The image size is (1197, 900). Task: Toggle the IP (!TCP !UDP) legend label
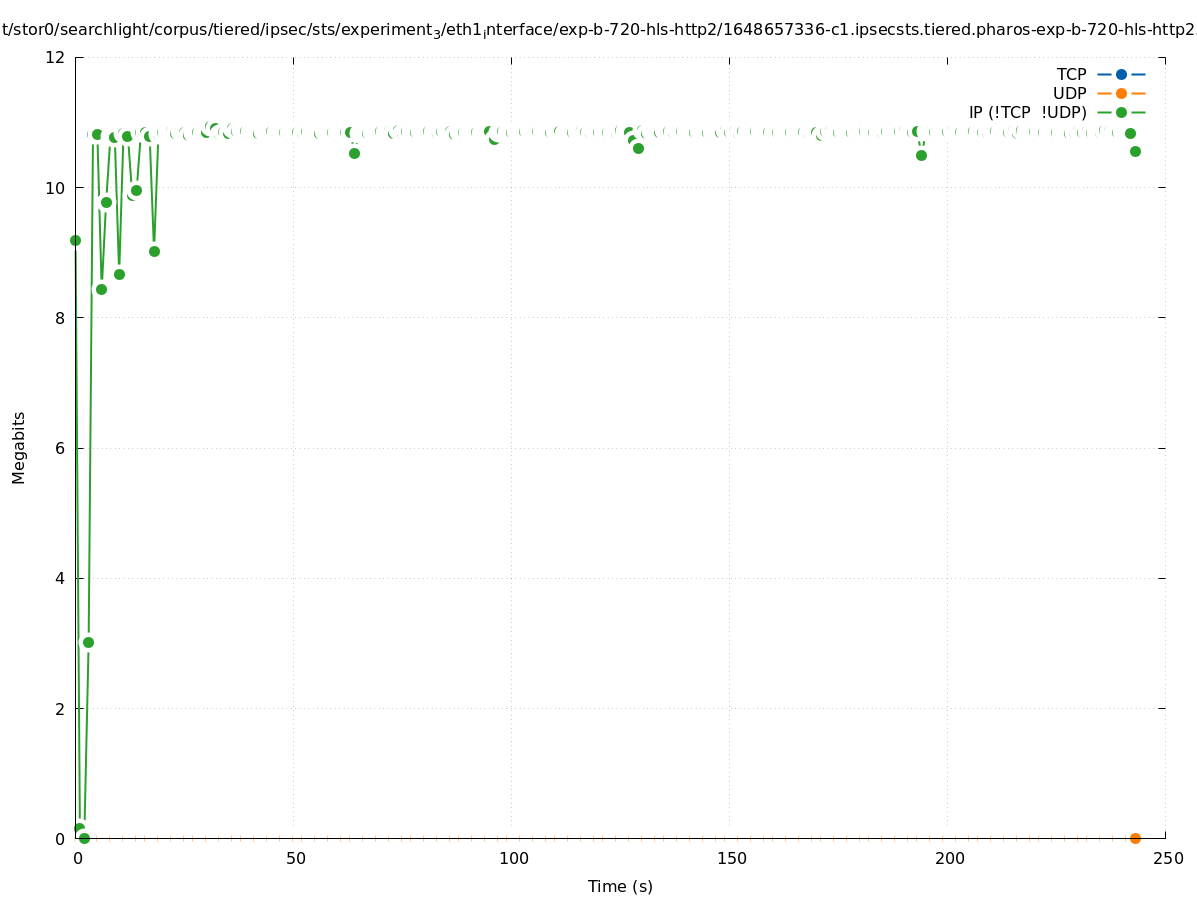[1027, 112]
